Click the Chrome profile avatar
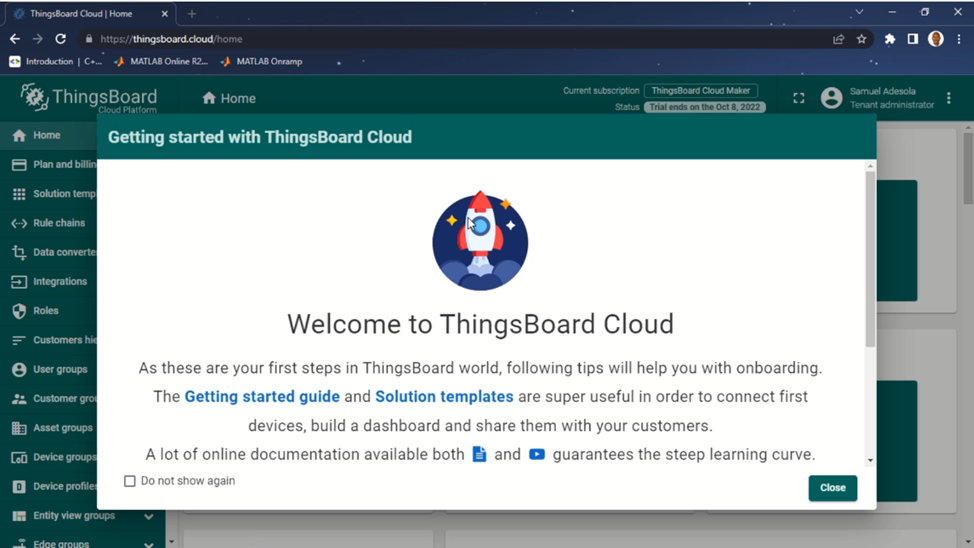This screenshot has width=974, height=548. 936,39
